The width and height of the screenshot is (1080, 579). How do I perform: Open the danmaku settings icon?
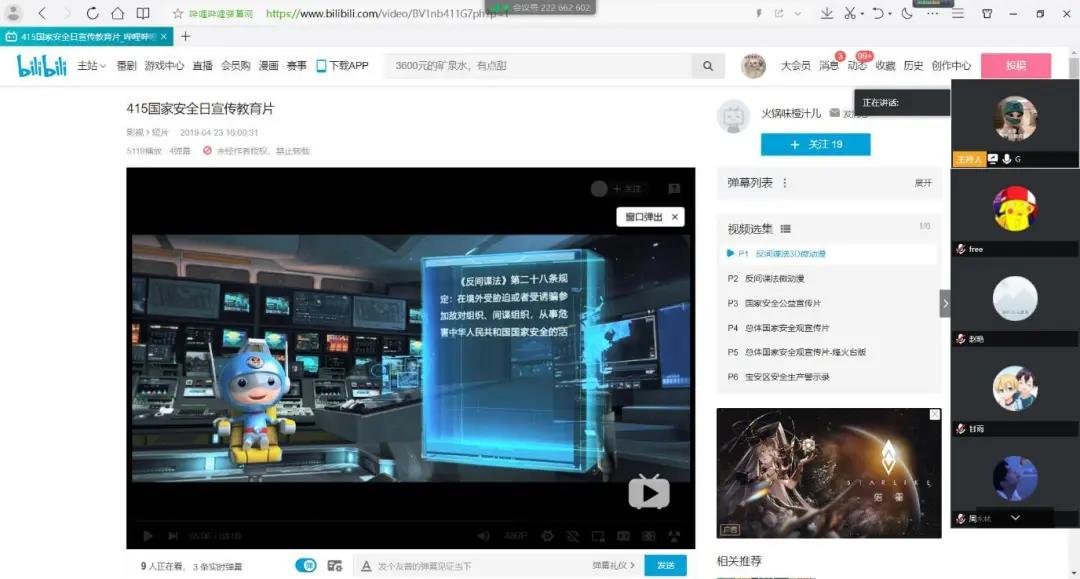click(x=337, y=565)
